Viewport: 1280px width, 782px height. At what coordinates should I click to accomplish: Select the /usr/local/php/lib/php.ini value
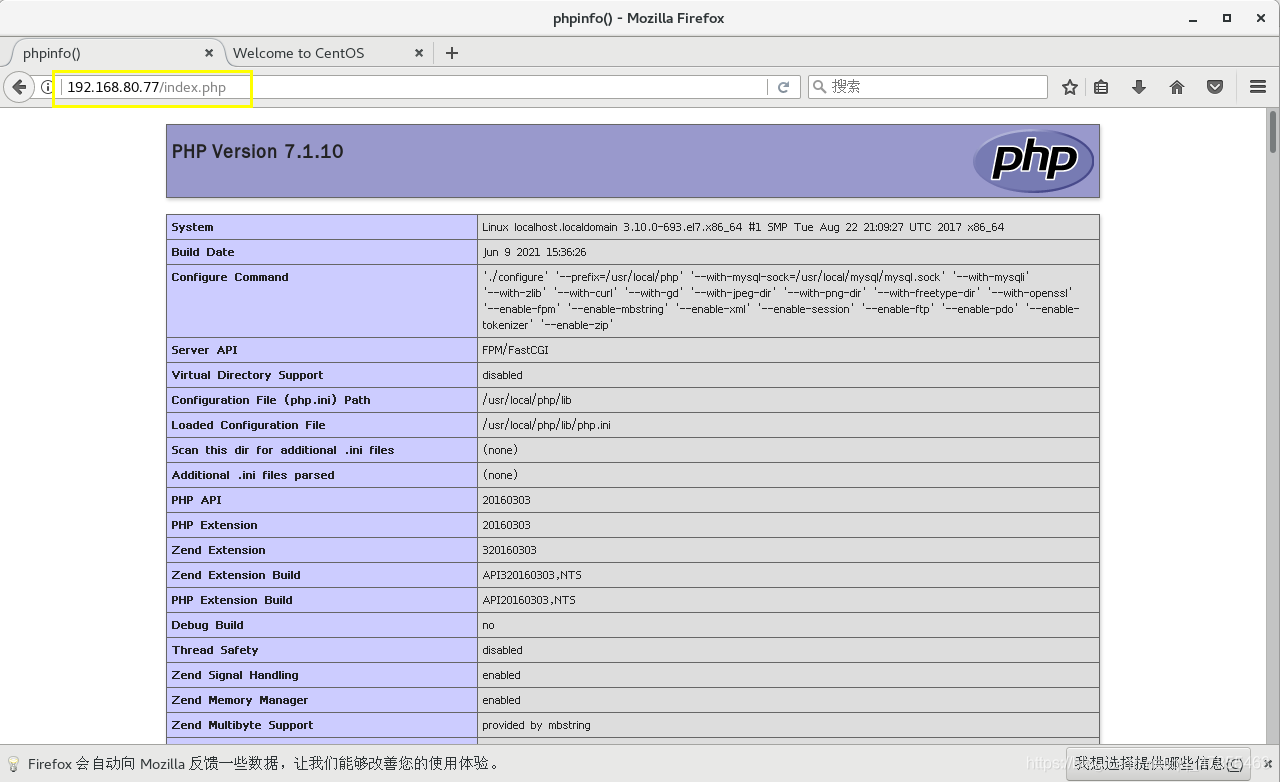pyautogui.click(x=546, y=425)
